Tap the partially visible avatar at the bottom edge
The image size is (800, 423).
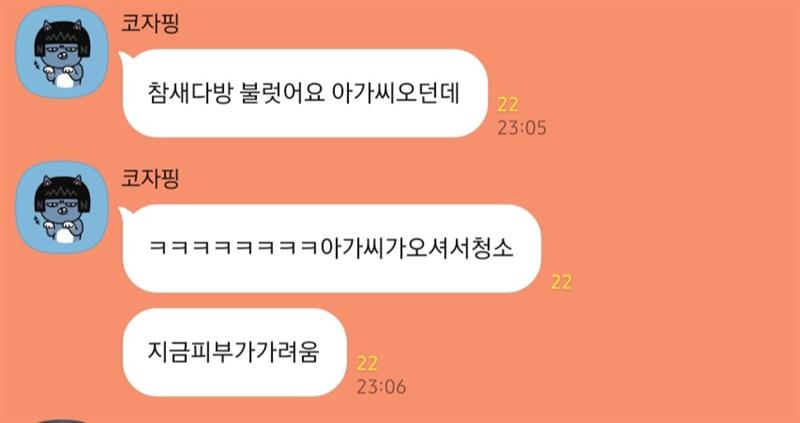(x=62, y=421)
